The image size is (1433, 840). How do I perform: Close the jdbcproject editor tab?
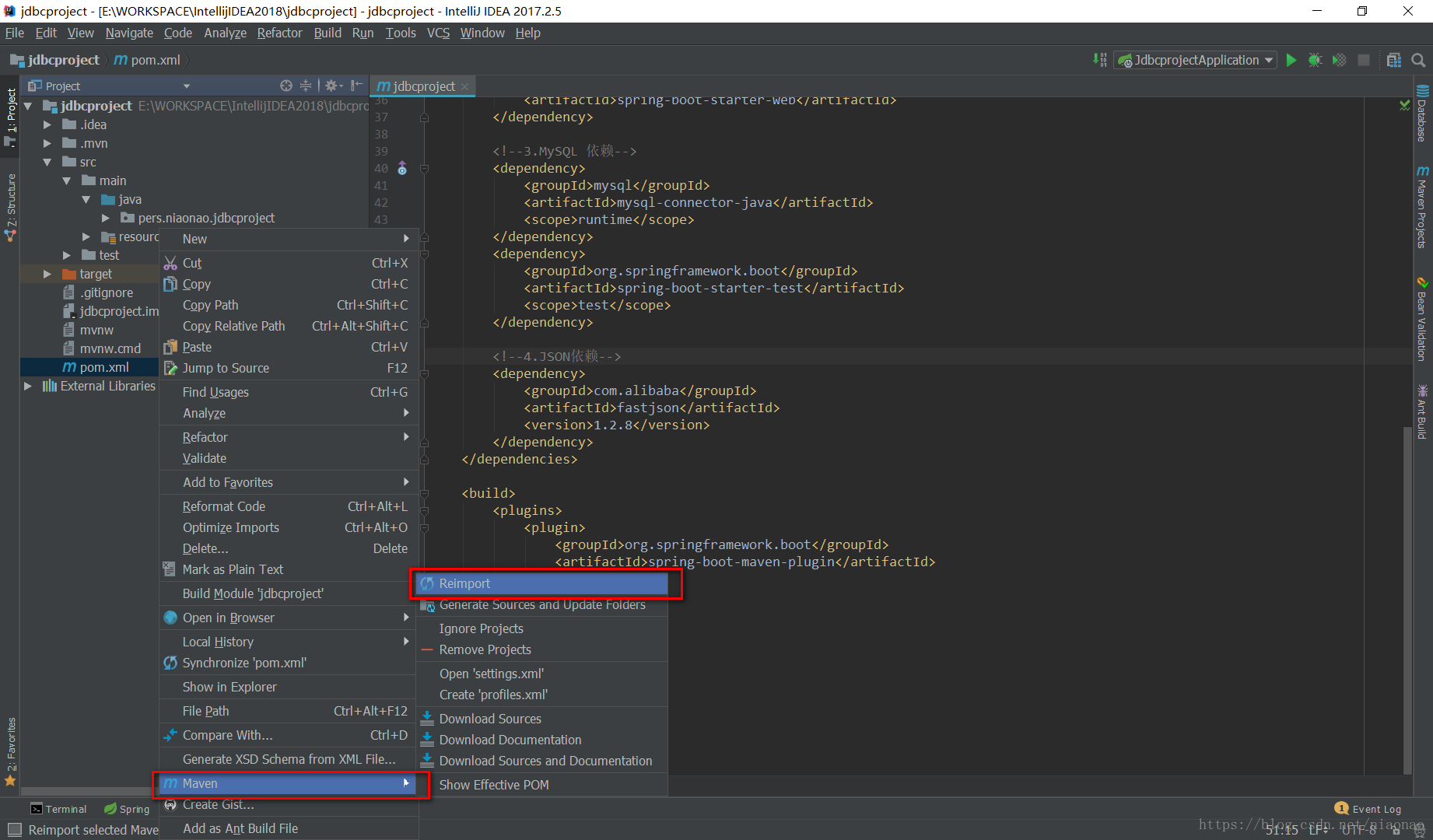(x=464, y=86)
